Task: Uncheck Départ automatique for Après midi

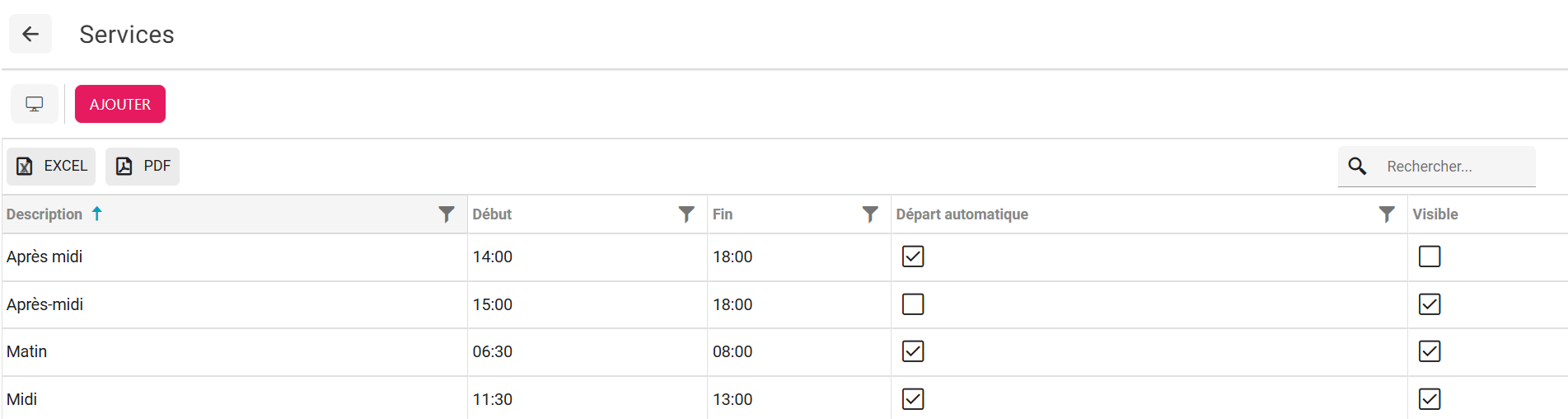Action: [913, 257]
